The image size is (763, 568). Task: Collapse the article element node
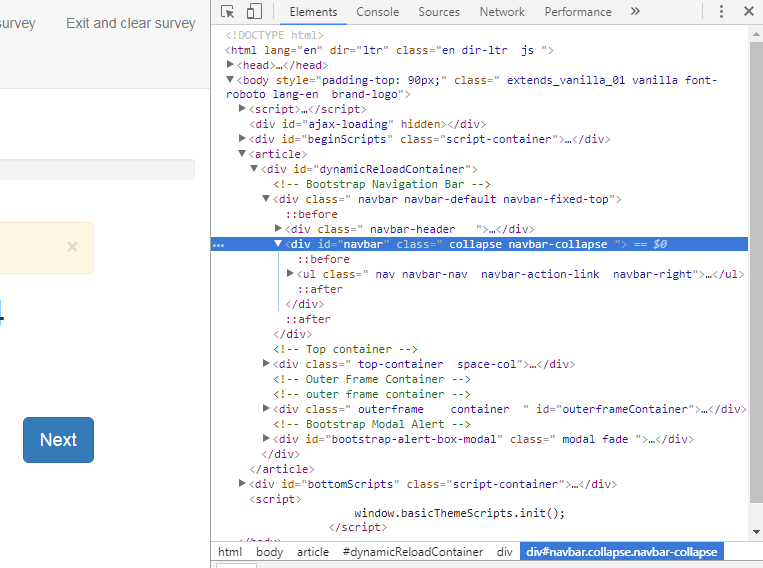[x=242, y=154]
